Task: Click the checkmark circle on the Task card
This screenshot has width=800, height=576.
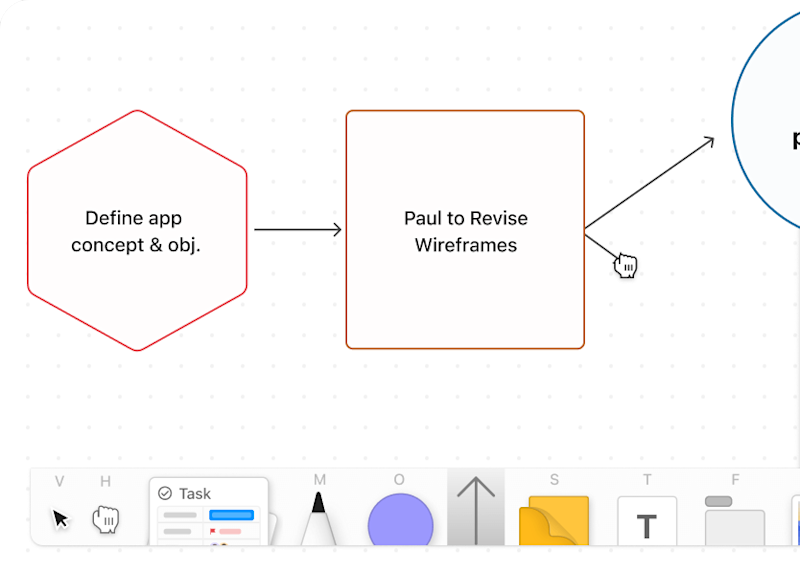Action: pos(165,493)
